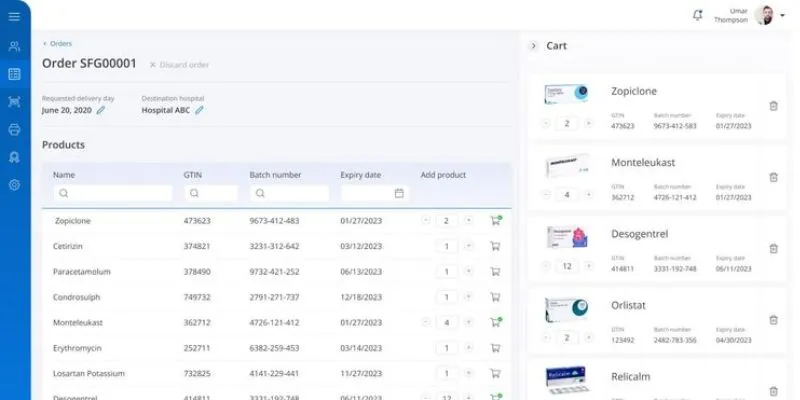Viewport: 800px width, 400px height.
Task: Open the badge certificate icon in sidebar
Action: pyautogui.click(x=14, y=157)
